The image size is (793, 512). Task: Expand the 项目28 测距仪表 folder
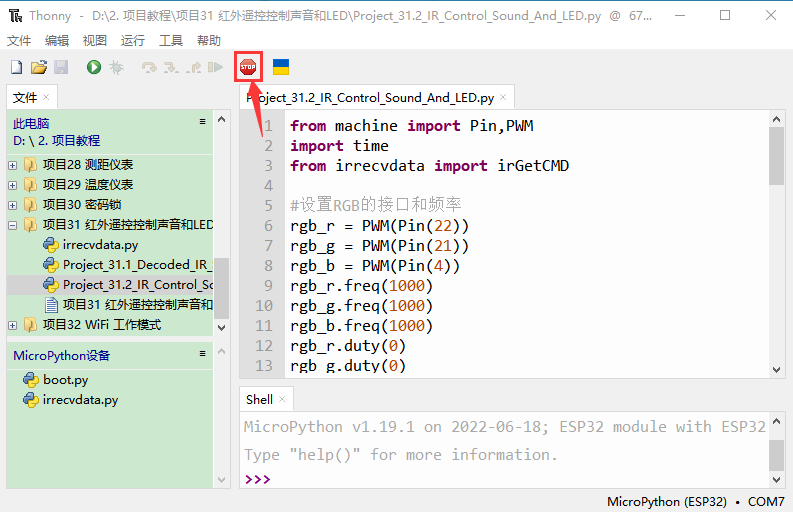coord(12,165)
